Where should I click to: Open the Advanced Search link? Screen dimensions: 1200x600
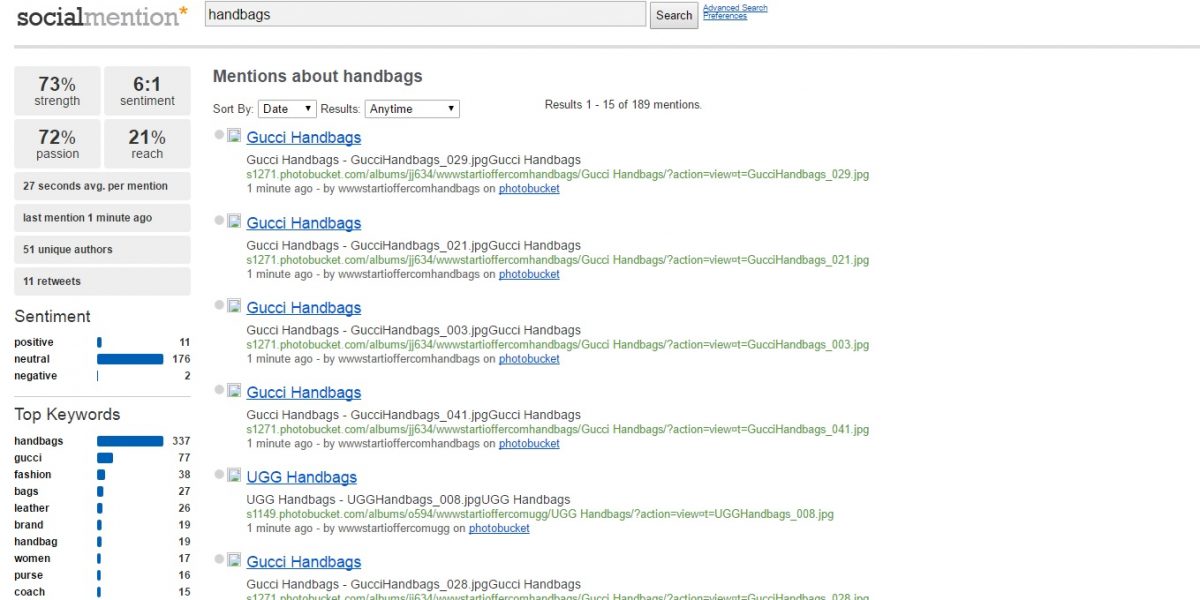point(735,8)
